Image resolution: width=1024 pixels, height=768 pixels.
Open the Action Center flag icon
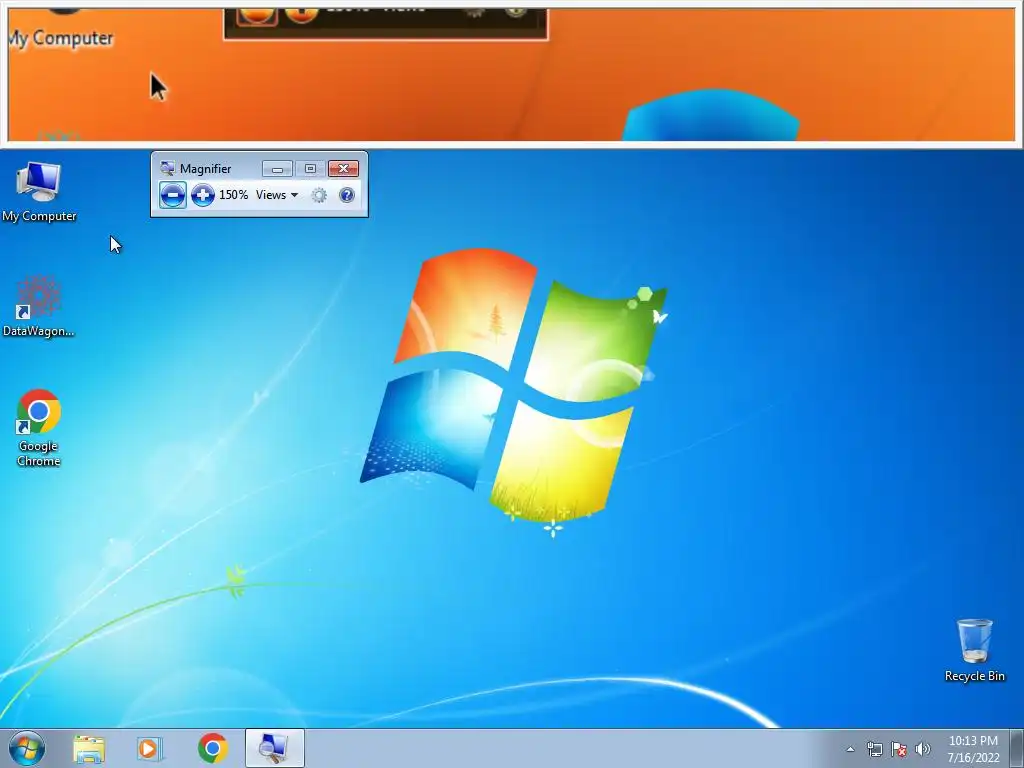click(899, 749)
